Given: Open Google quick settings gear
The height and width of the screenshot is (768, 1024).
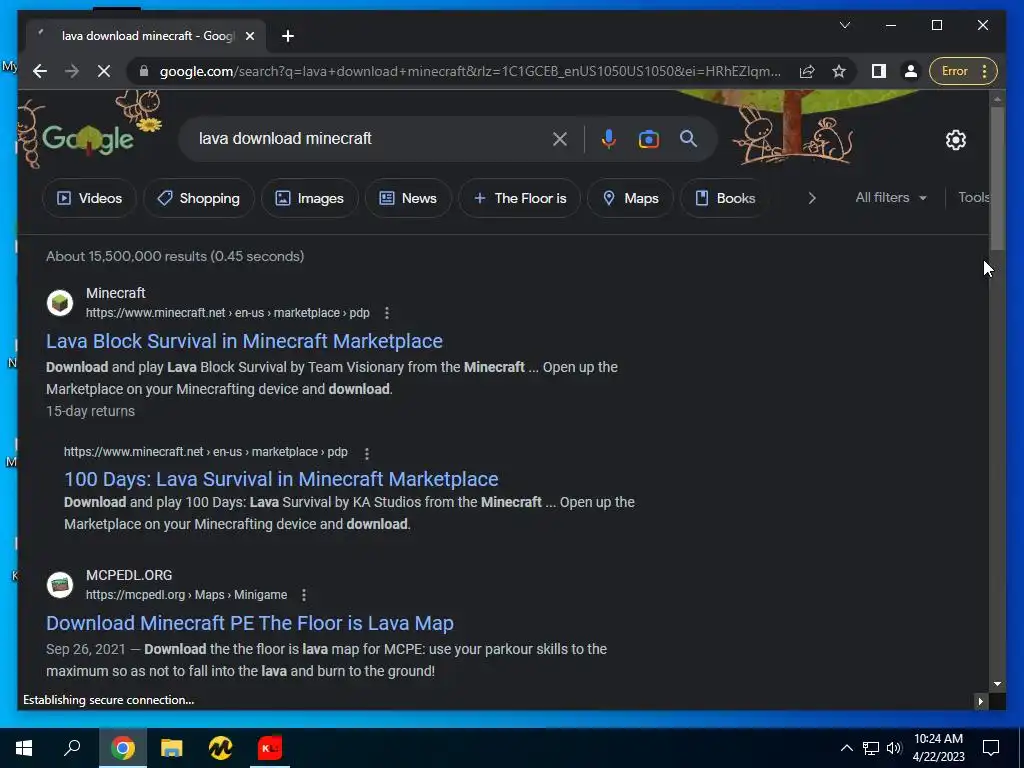Looking at the screenshot, I should [x=955, y=140].
